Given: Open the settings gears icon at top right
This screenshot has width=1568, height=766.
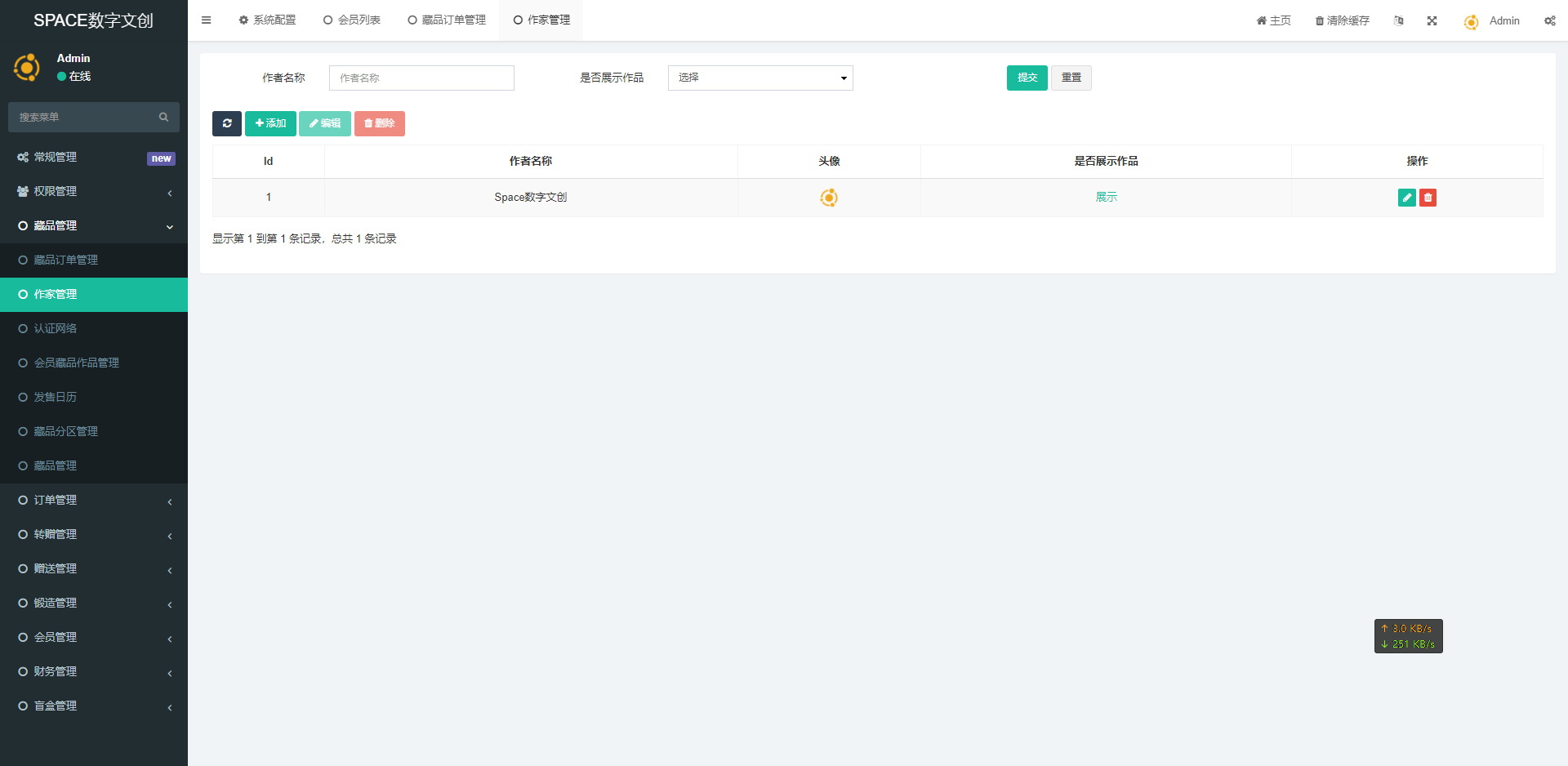Looking at the screenshot, I should [1549, 21].
